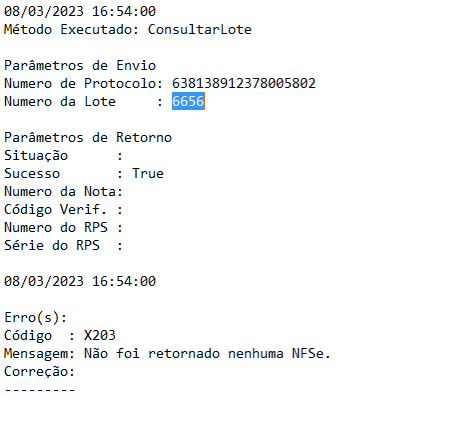This screenshot has width=457, height=423.
Task: Click the first timestamp 08/03/2023 16:54:00
Action: (80, 11)
